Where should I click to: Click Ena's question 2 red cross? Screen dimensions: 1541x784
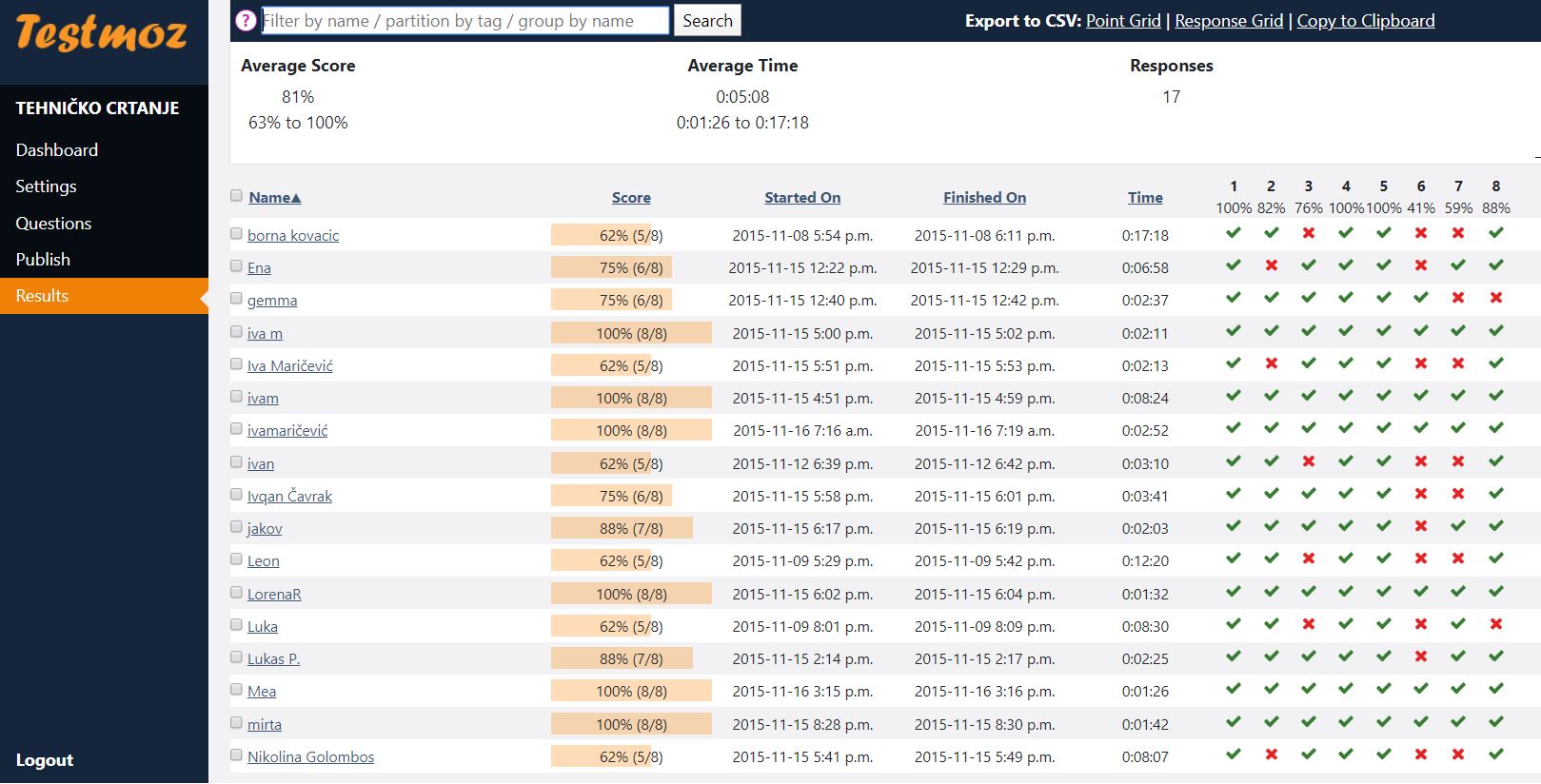tap(1271, 265)
